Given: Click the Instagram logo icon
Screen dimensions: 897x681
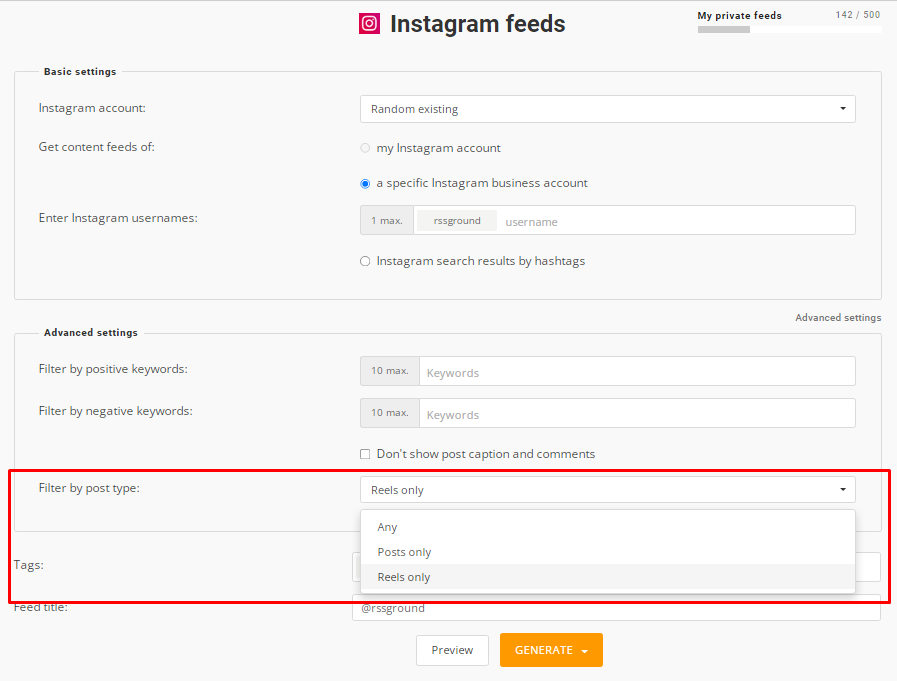Looking at the screenshot, I should tap(370, 23).
